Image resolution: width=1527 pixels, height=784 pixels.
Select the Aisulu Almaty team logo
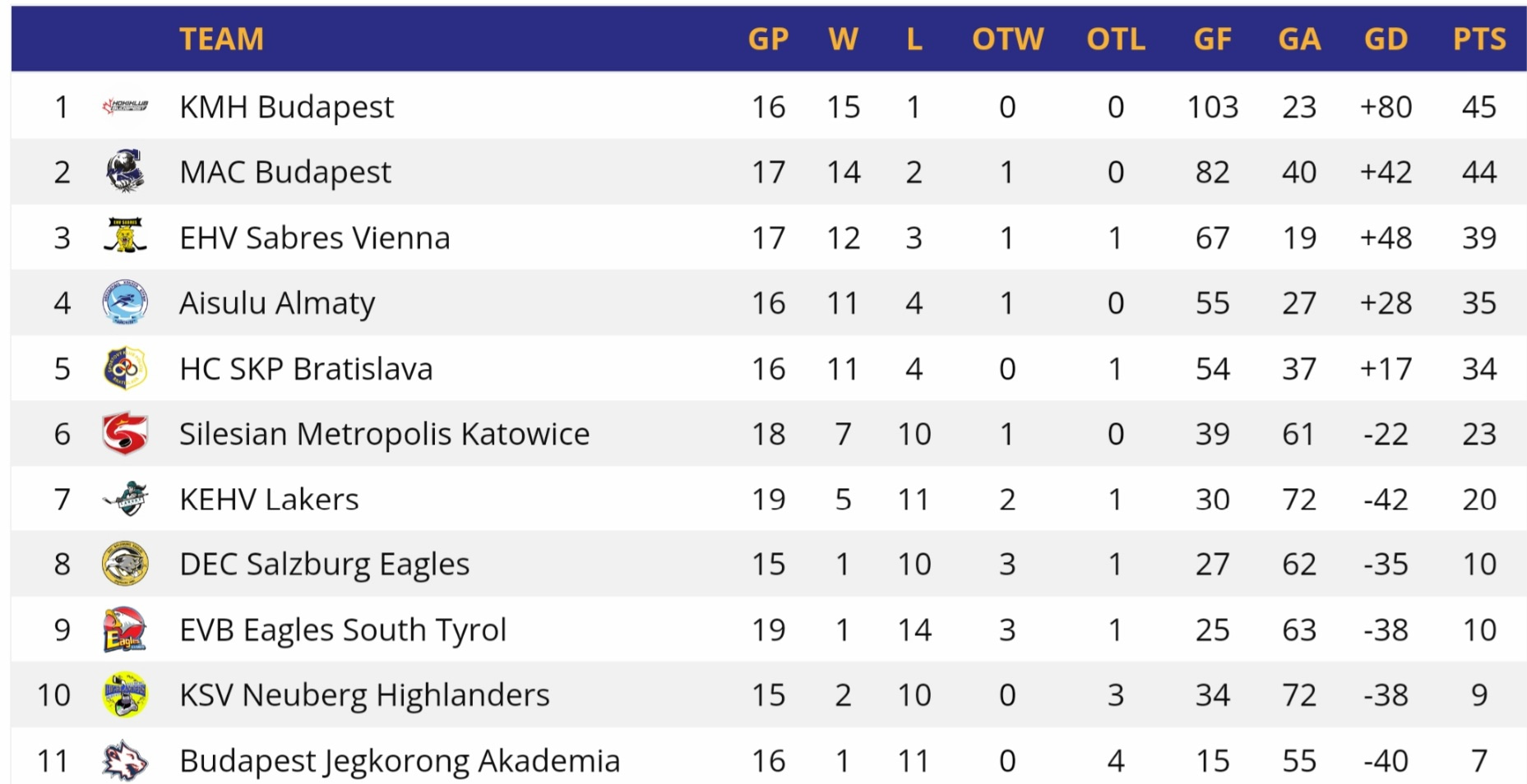click(125, 302)
